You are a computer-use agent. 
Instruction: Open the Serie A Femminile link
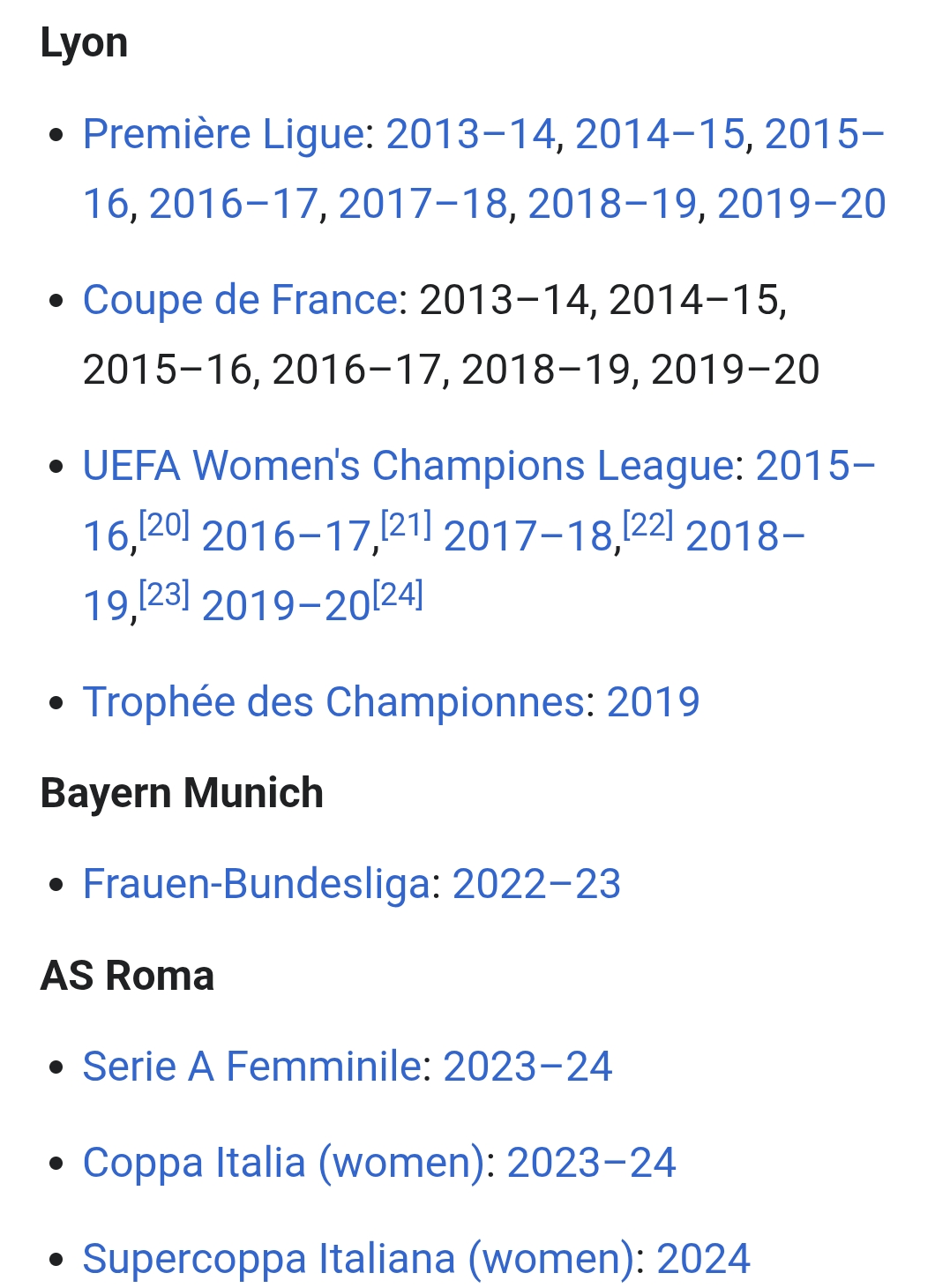click(x=251, y=1067)
